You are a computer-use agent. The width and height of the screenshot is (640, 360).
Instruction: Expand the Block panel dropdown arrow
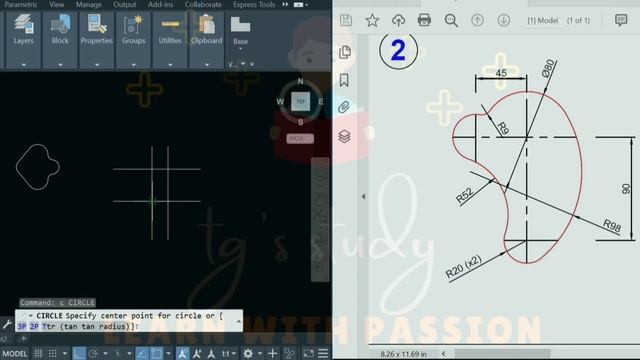point(60,65)
